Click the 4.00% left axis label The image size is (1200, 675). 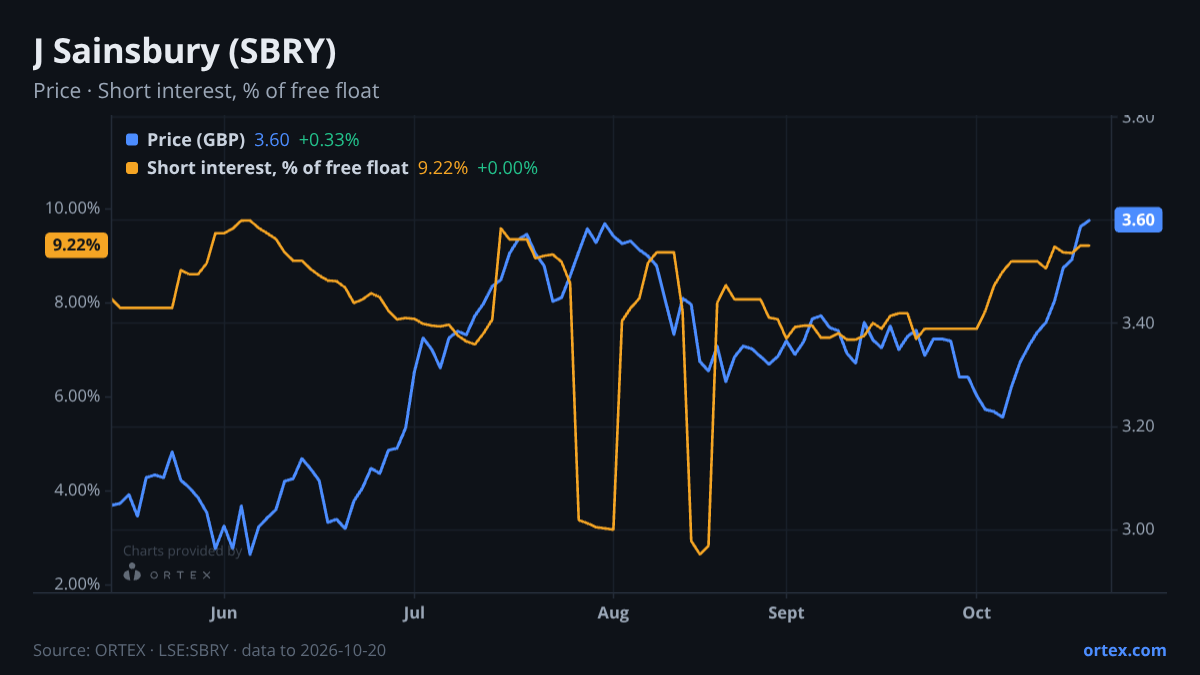76,490
